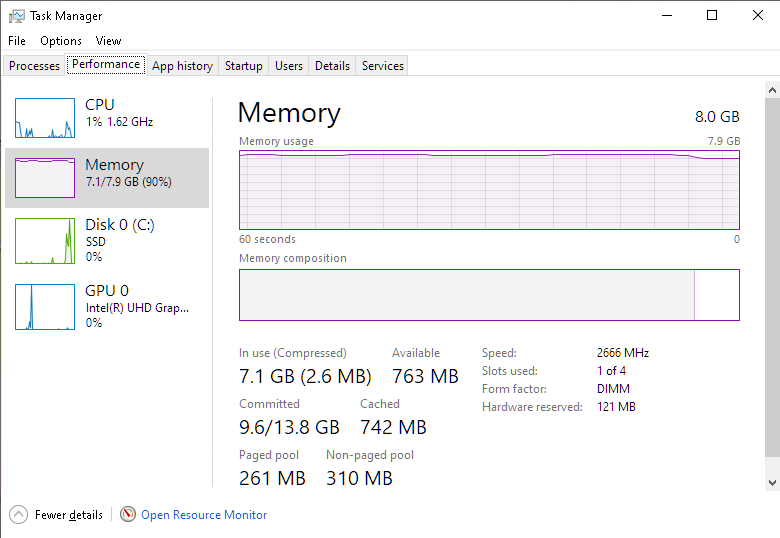Open the Options menu
The image size is (780, 538).
61,41
